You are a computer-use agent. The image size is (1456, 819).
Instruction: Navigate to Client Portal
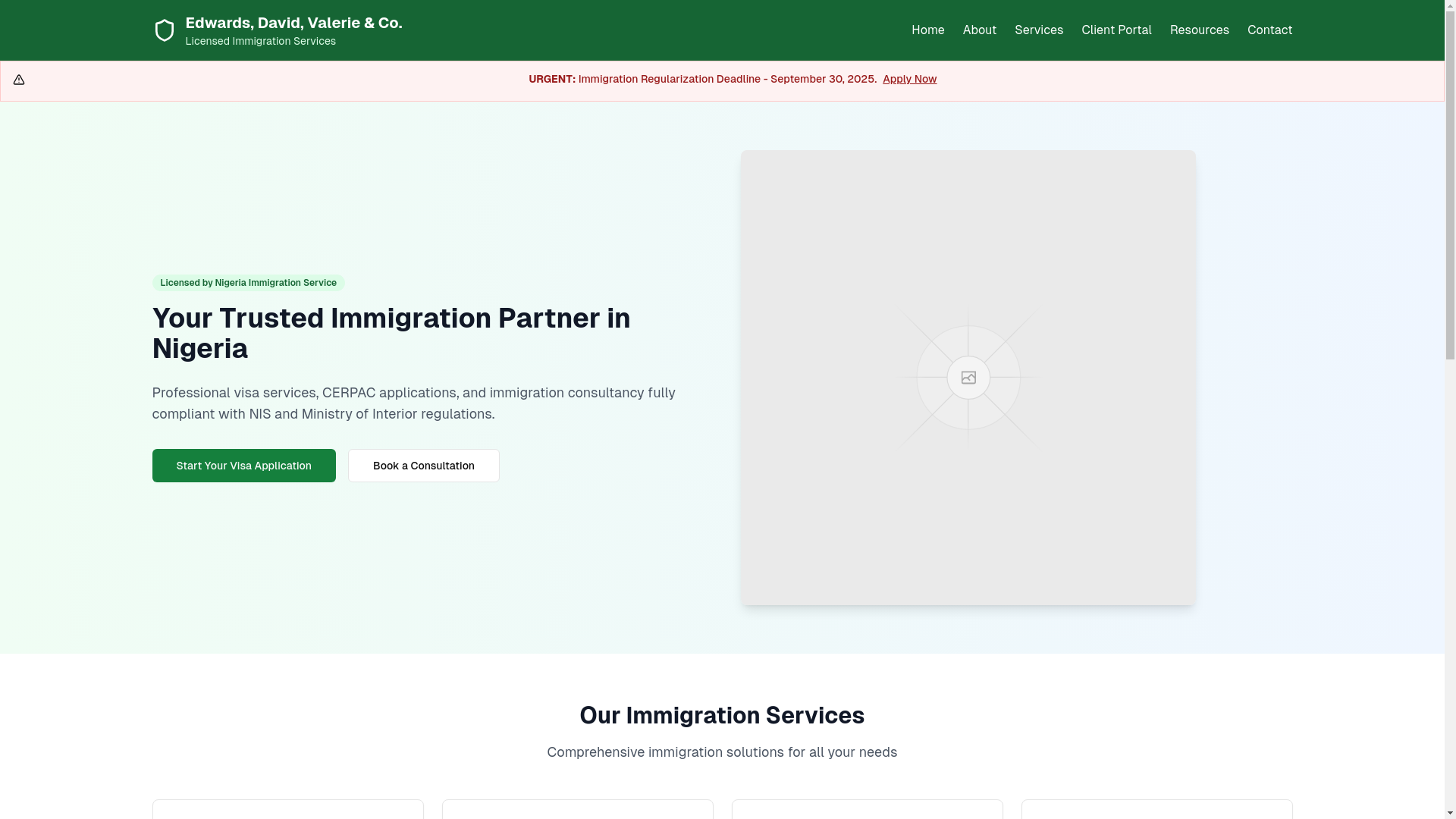click(x=1116, y=30)
